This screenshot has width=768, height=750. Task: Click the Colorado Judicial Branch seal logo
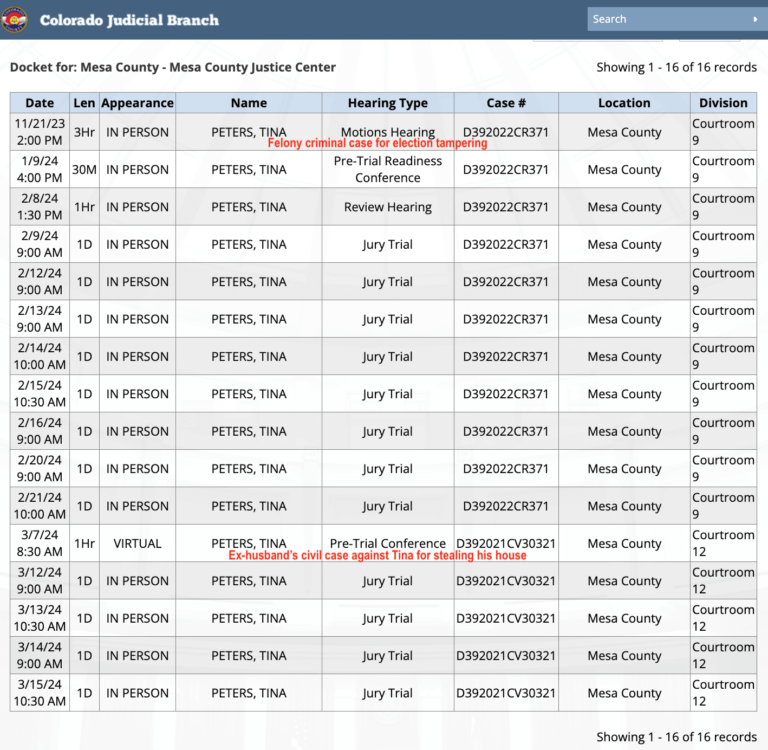pyautogui.click(x=14, y=20)
